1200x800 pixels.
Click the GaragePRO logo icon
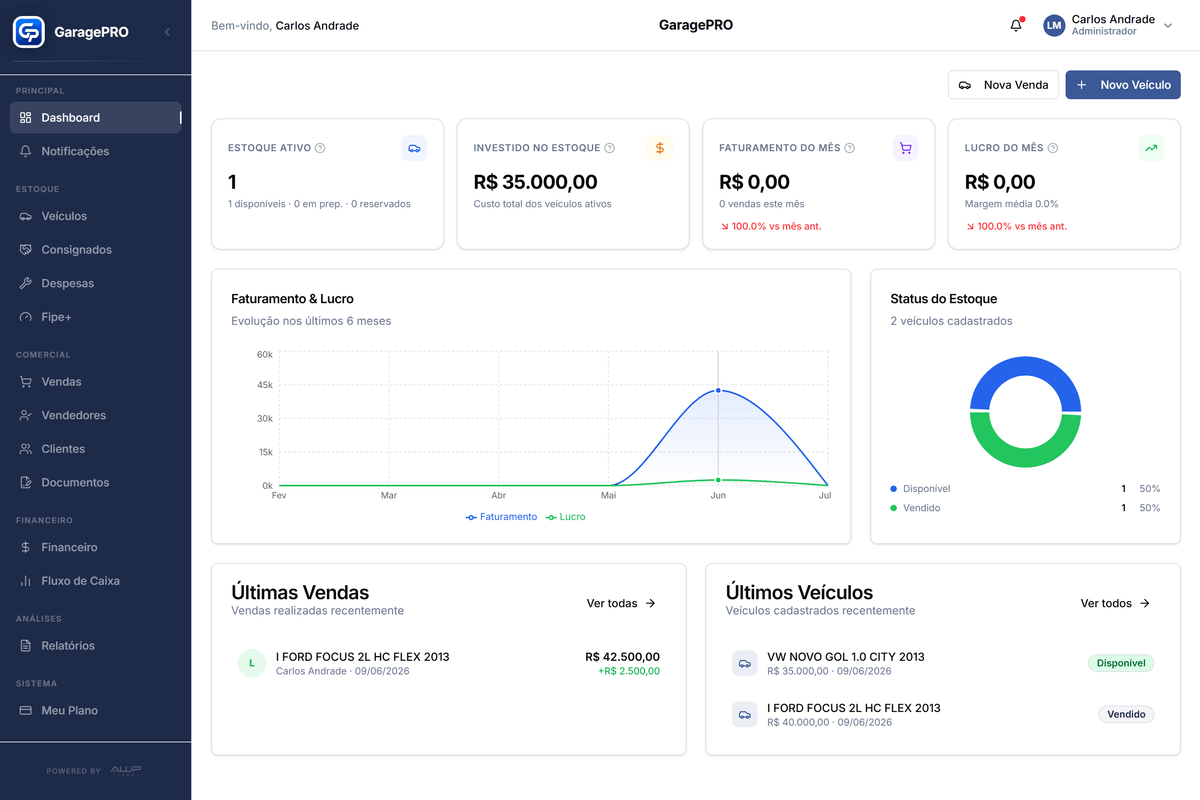(x=29, y=32)
